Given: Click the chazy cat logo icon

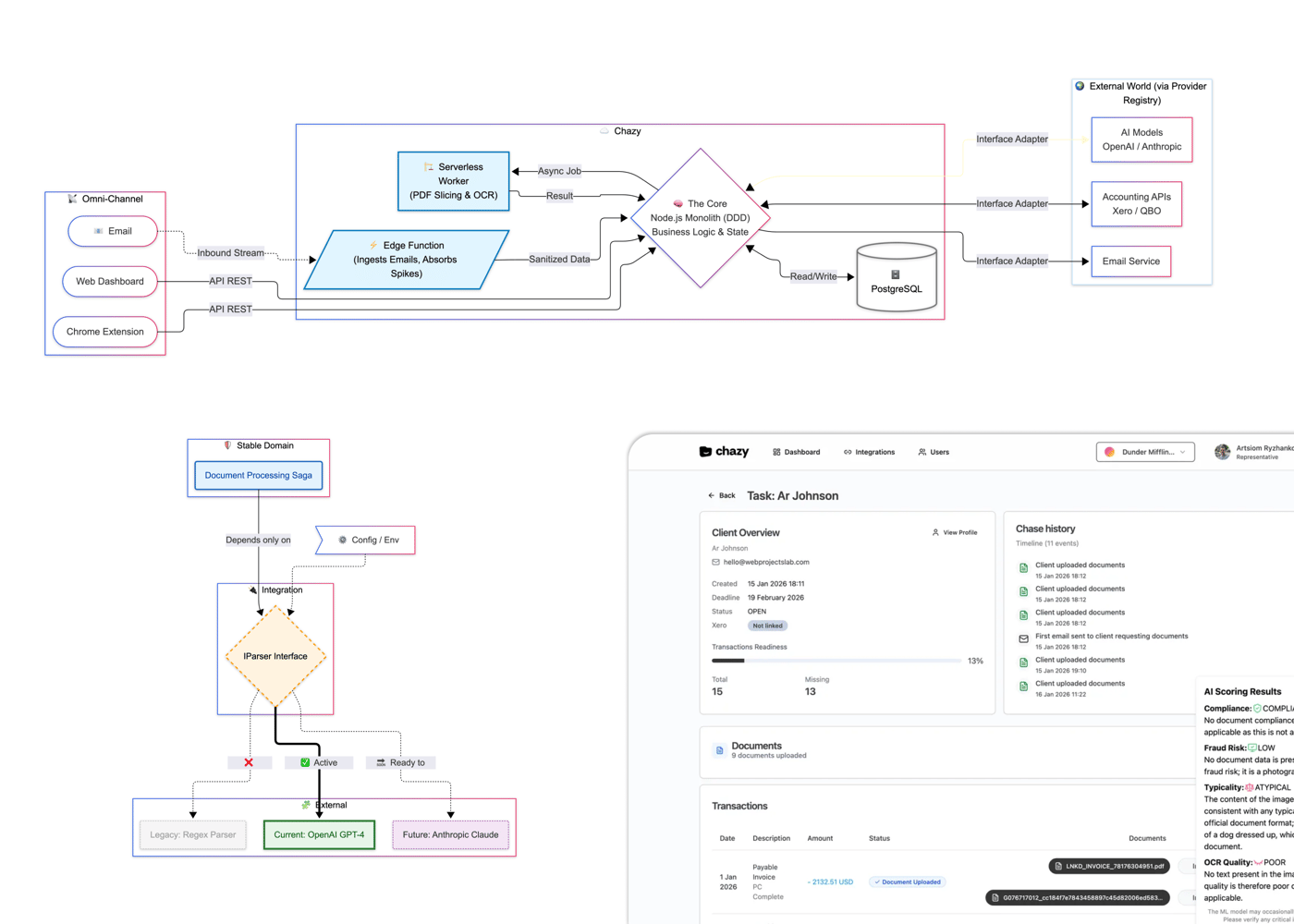Looking at the screenshot, I should tap(706, 452).
